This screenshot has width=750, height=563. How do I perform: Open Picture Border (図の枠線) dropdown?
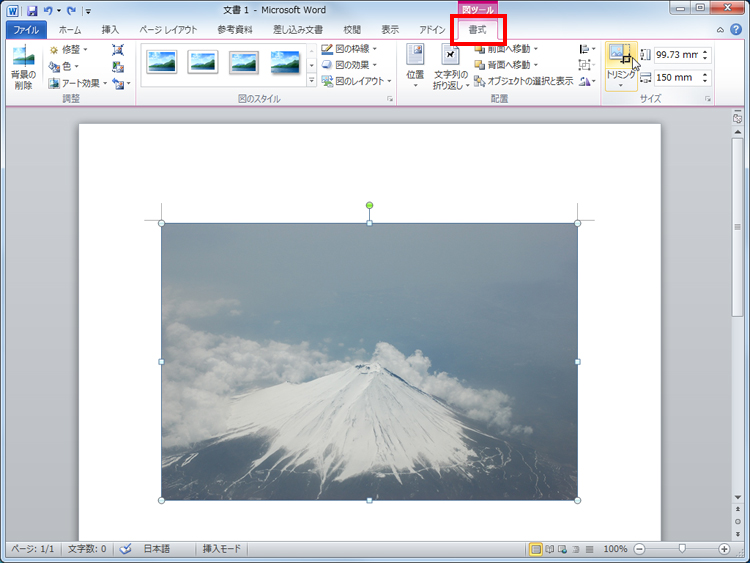coord(349,49)
